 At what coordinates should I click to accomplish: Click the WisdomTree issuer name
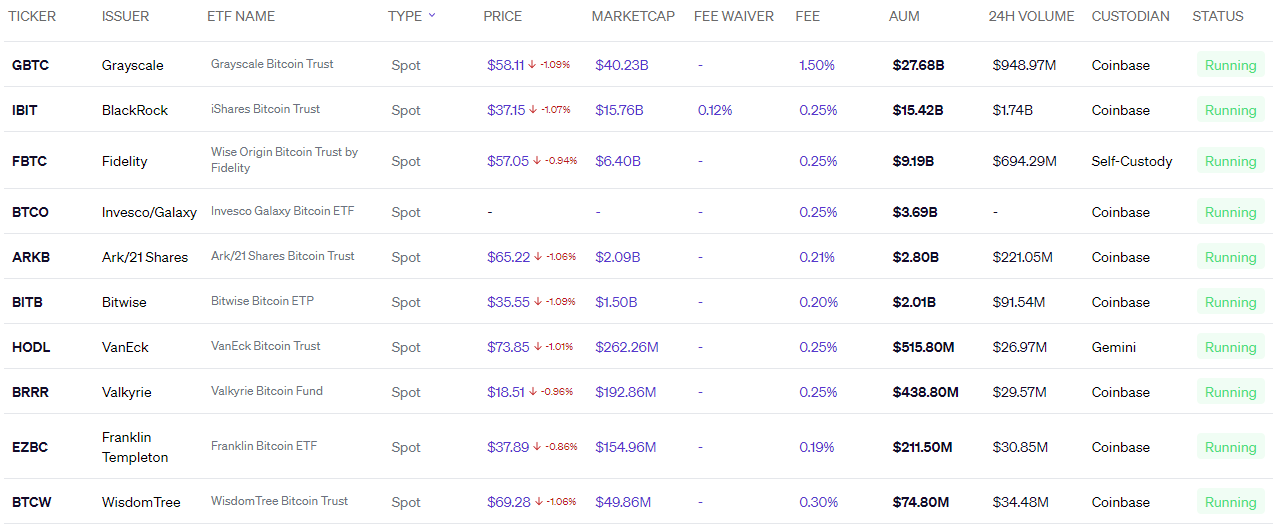point(141,502)
